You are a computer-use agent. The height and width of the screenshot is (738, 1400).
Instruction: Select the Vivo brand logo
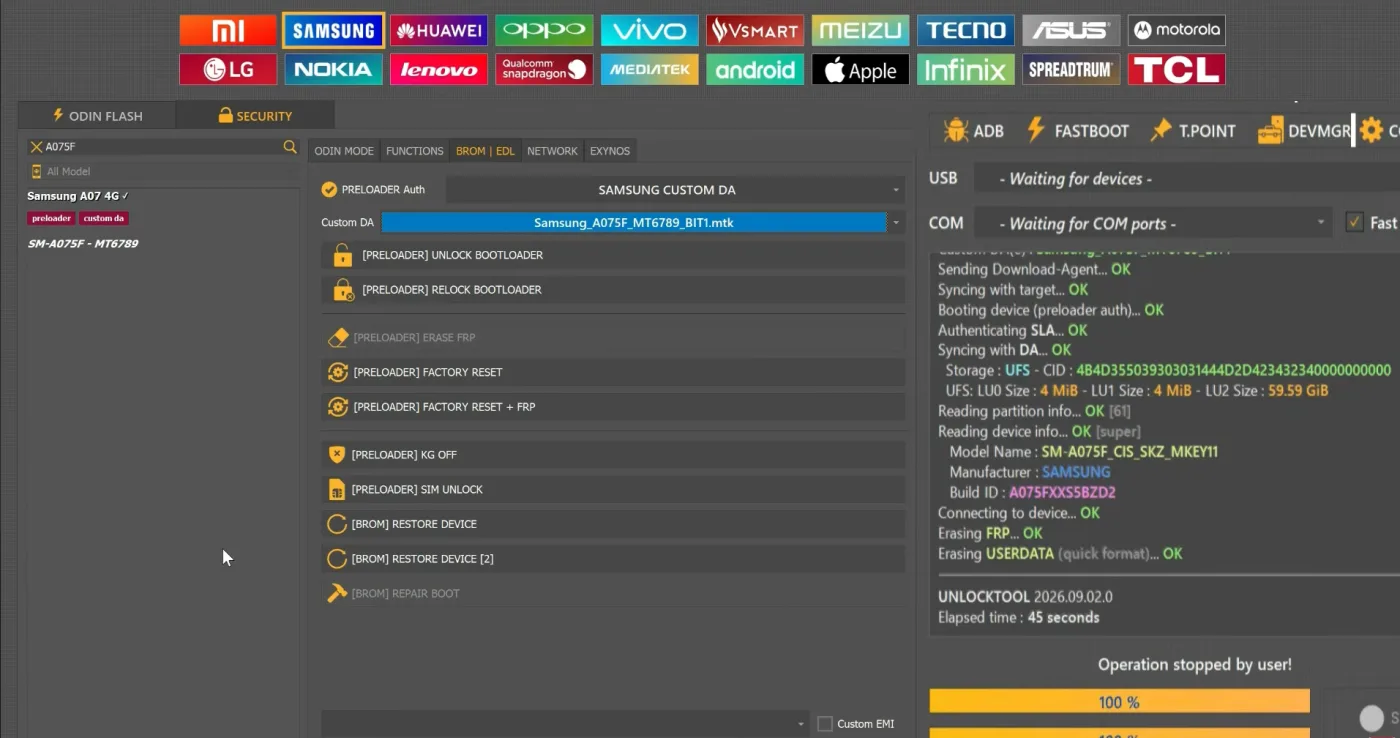[650, 30]
